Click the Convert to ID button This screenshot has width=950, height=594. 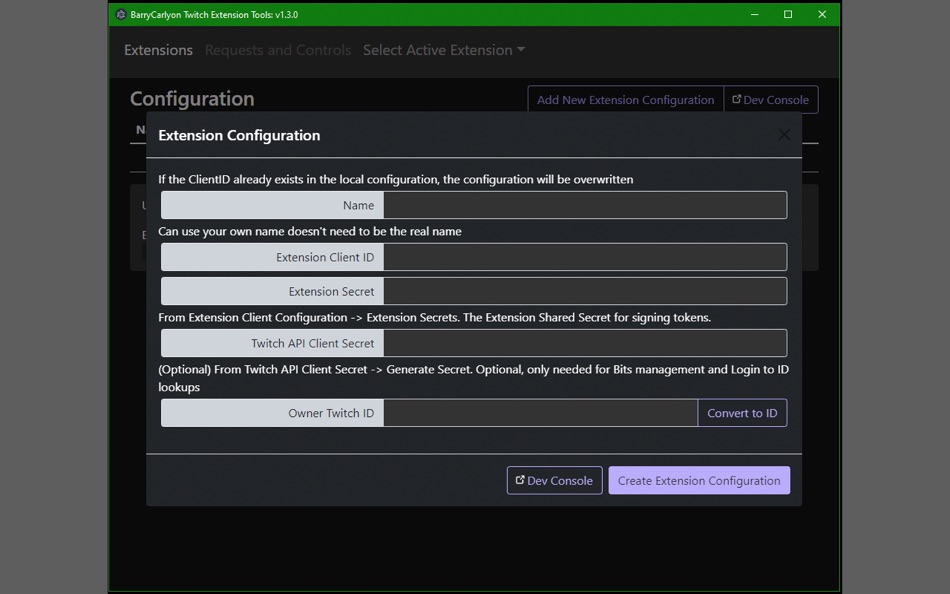tap(742, 413)
